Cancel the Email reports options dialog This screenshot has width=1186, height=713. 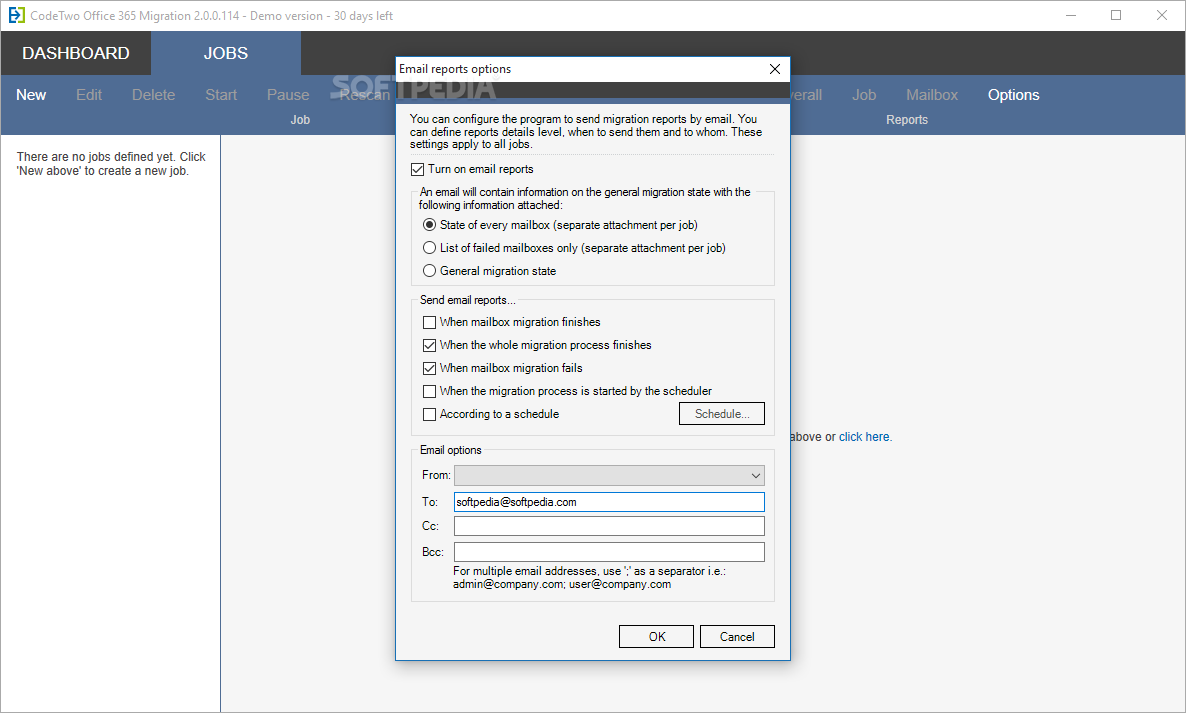(x=737, y=637)
